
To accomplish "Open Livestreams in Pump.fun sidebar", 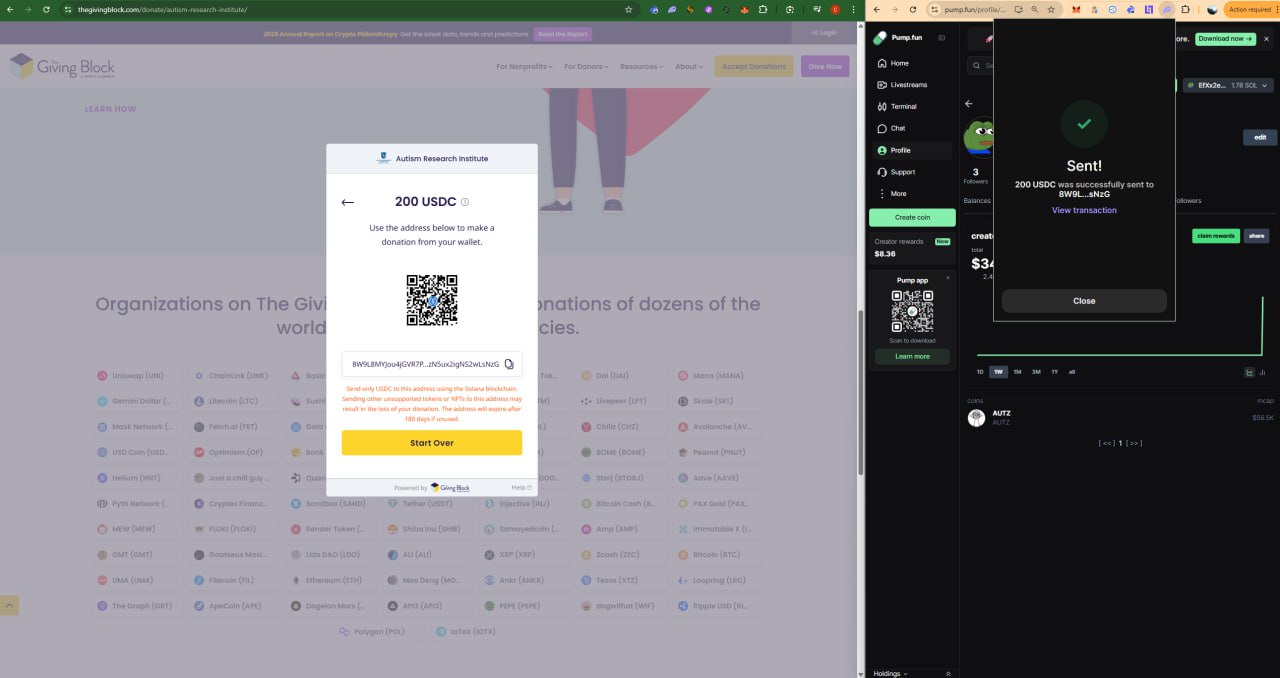I will [x=908, y=85].
